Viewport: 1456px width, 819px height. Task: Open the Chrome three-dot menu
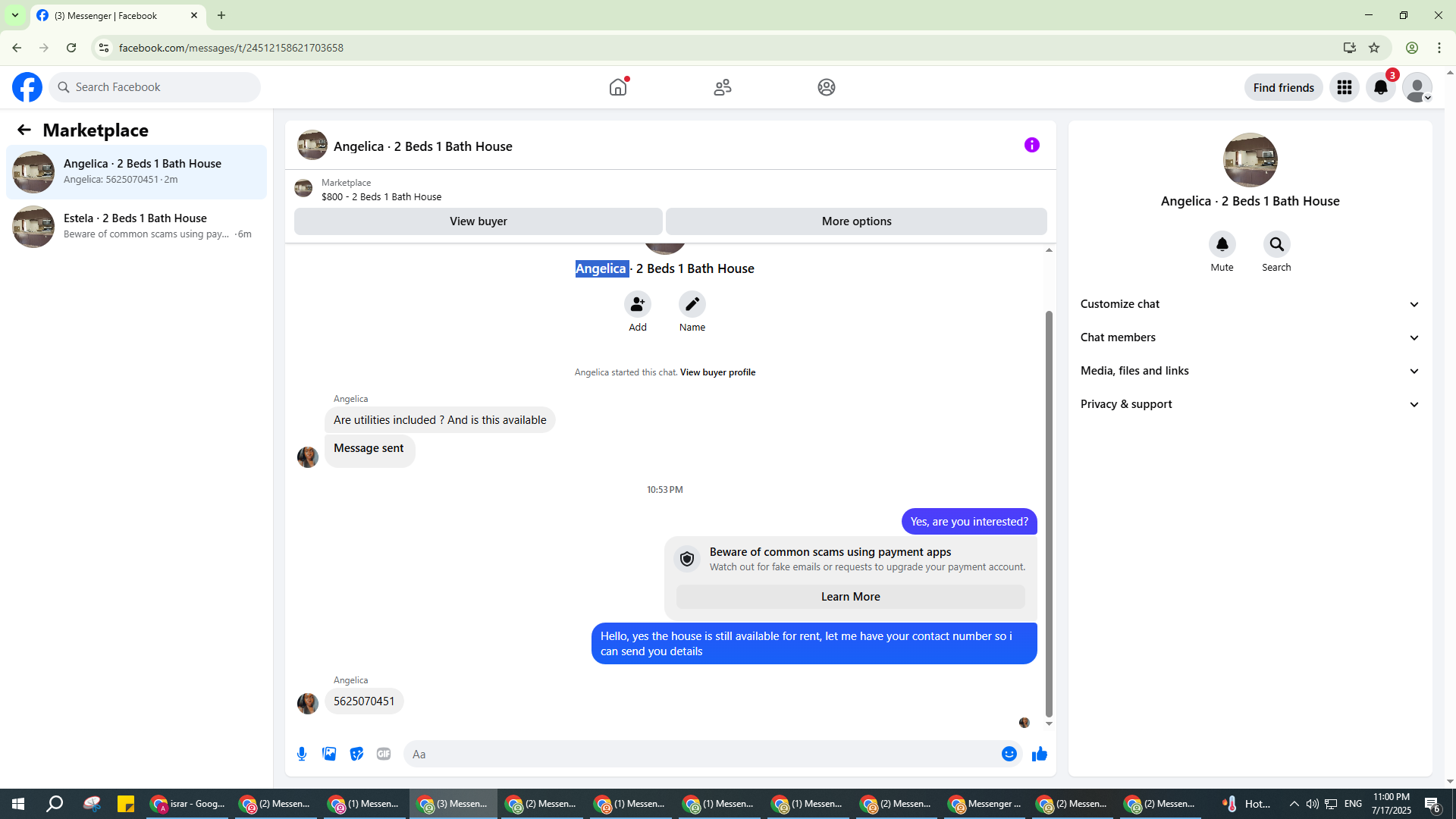pos(1439,48)
